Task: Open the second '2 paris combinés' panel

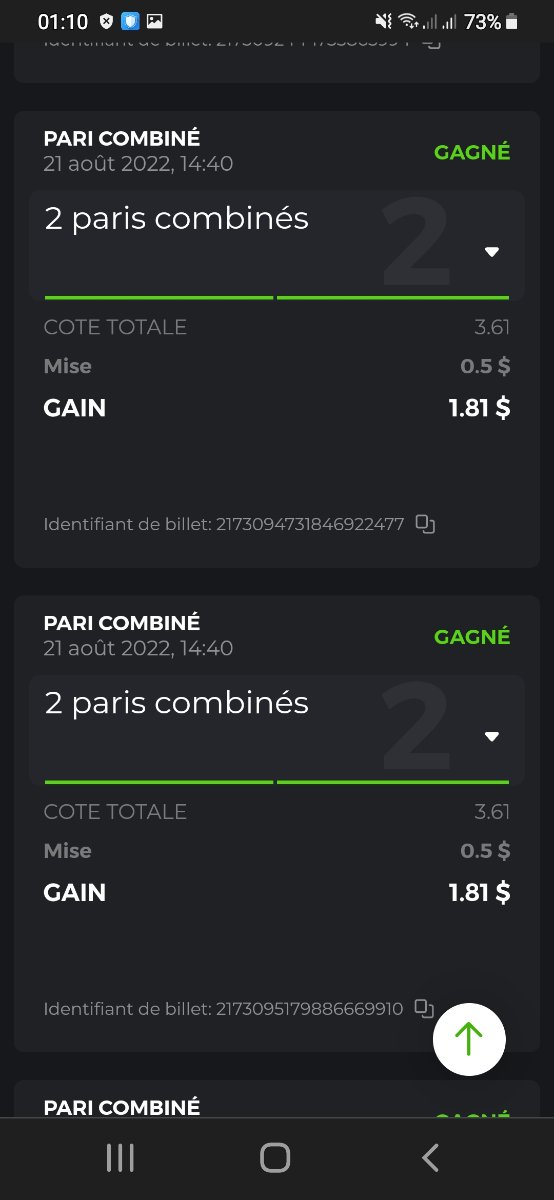Action: coord(277,730)
